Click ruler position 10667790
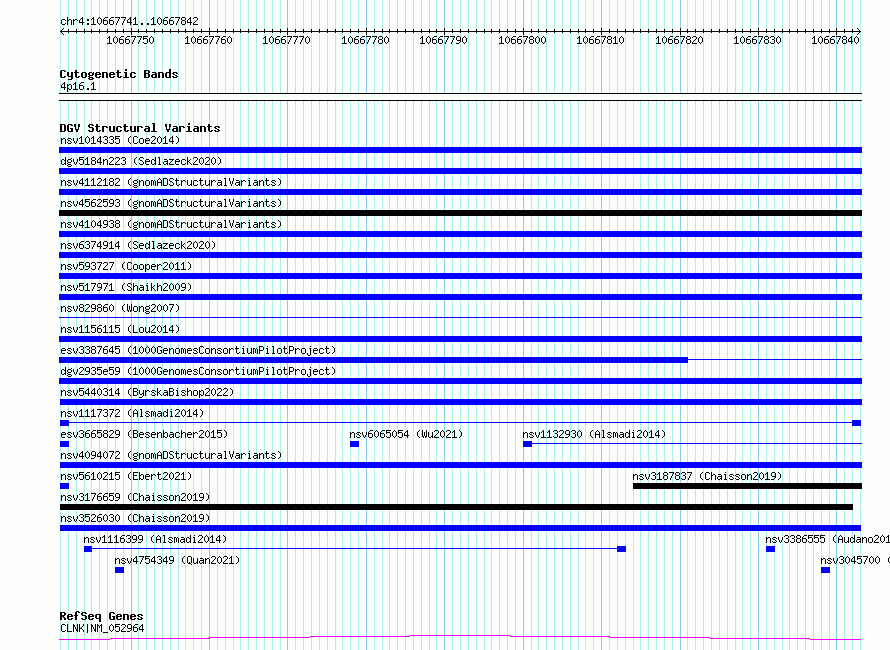The height and width of the screenshot is (650, 890). (x=443, y=40)
